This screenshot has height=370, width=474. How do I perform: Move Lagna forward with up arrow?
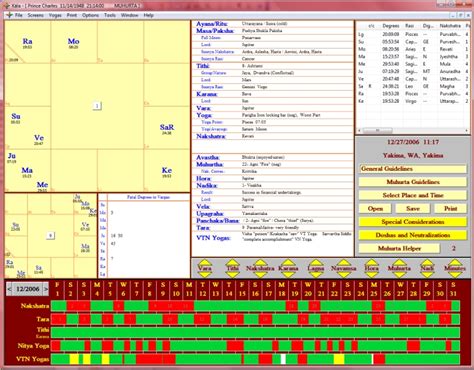tap(316, 262)
